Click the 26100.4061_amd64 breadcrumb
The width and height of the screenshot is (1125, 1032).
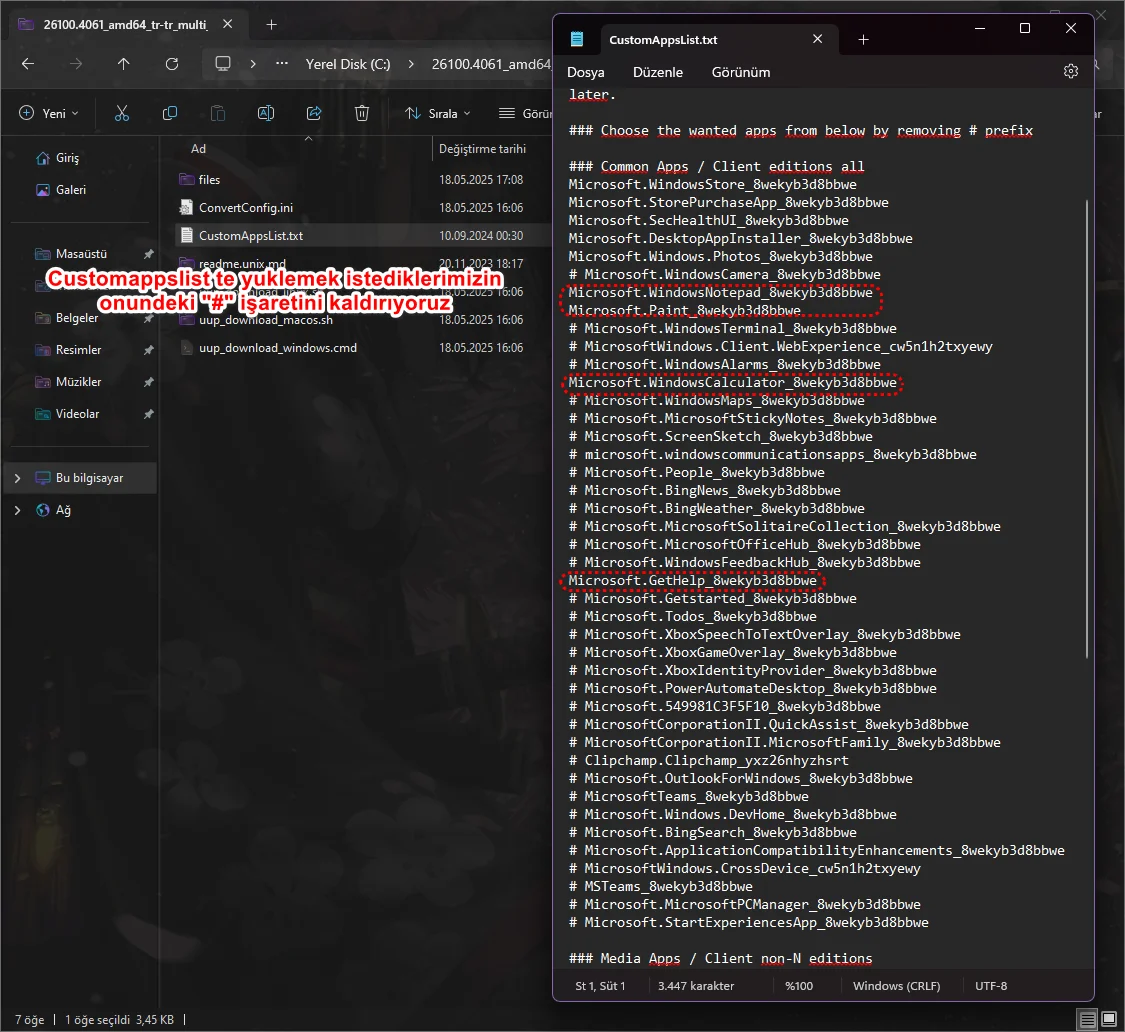pos(491,64)
